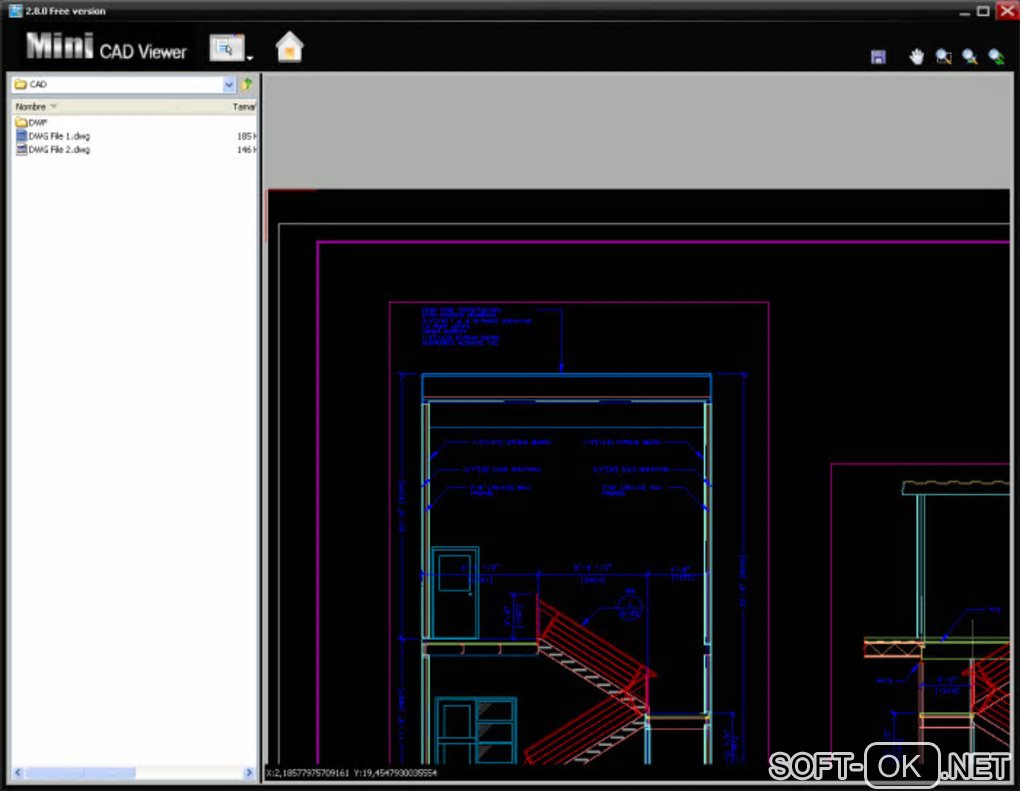This screenshot has height=791, width=1020.
Task: Select DWG File 2.dwg
Action: 59,150
